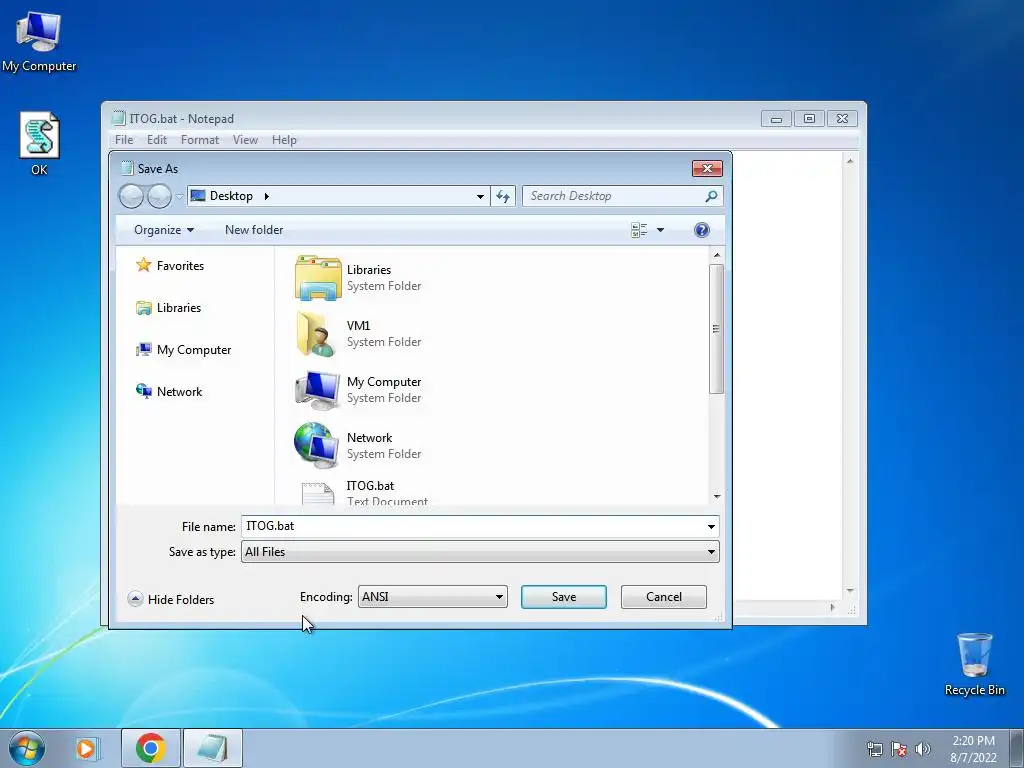1024x768 pixels.
Task: Select the My Computer icon in file list
Action: 317,390
